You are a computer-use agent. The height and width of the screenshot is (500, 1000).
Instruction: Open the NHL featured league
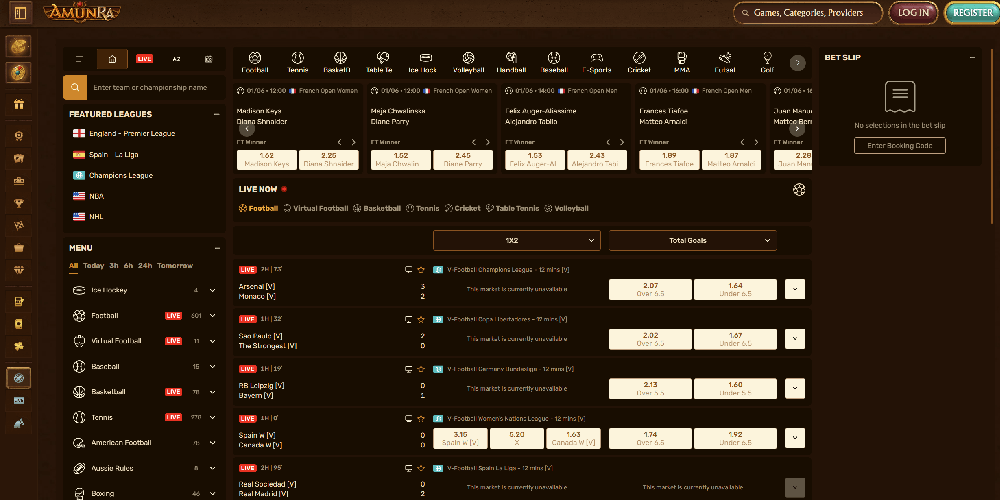point(96,217)
